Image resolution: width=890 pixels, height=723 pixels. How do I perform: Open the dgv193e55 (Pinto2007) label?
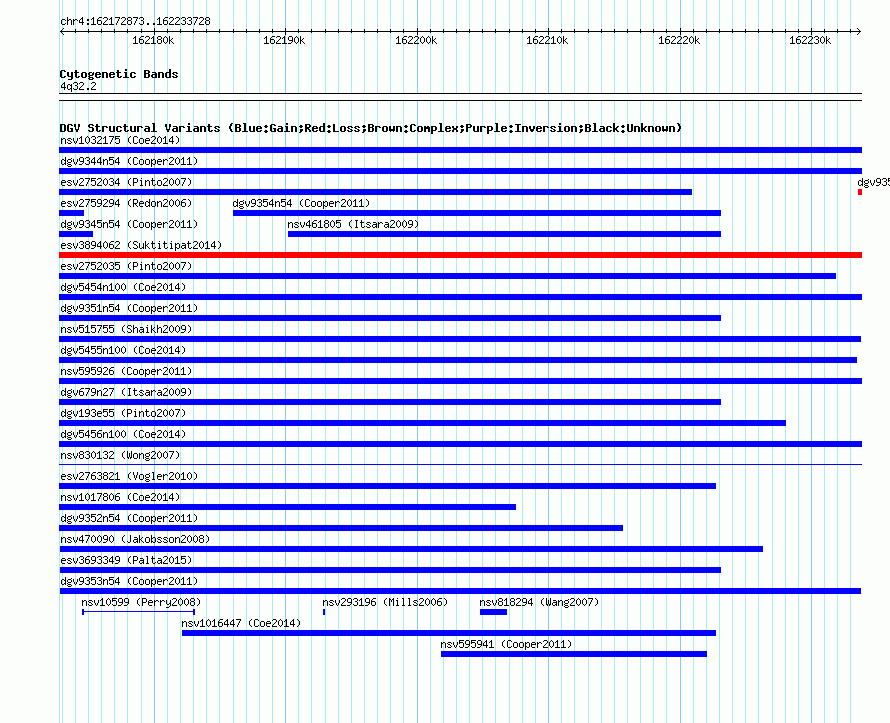coord(123,413)
